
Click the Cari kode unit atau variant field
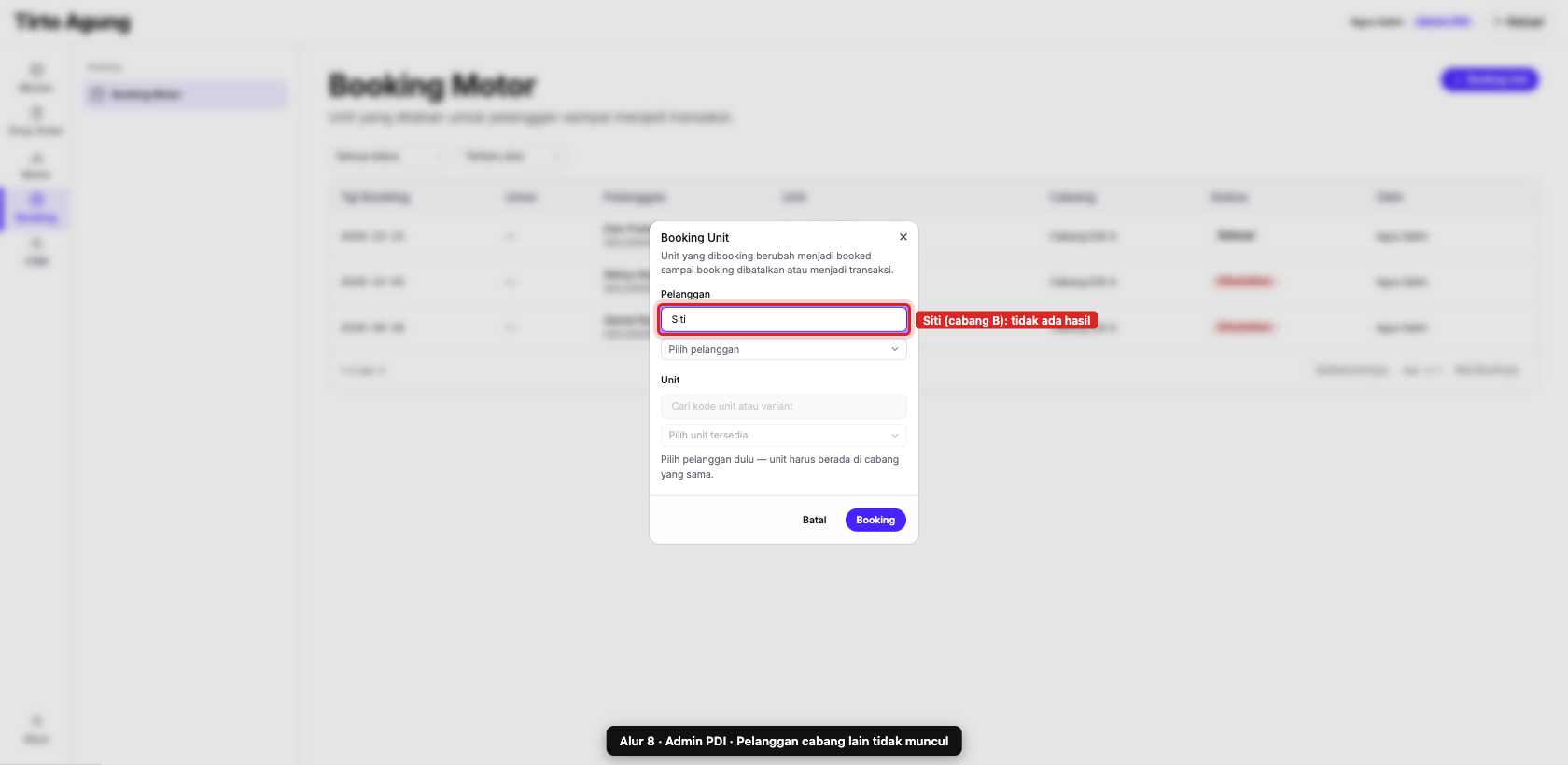pyautogui.click(x=784, y=406)
